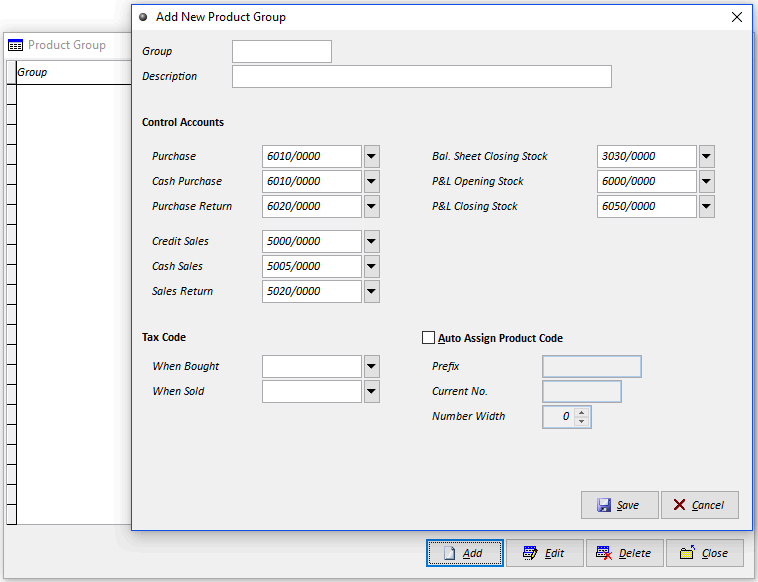Click the P&L Opening Stock field 6000/0000
The image size is (758, 582).
[647, 181]
